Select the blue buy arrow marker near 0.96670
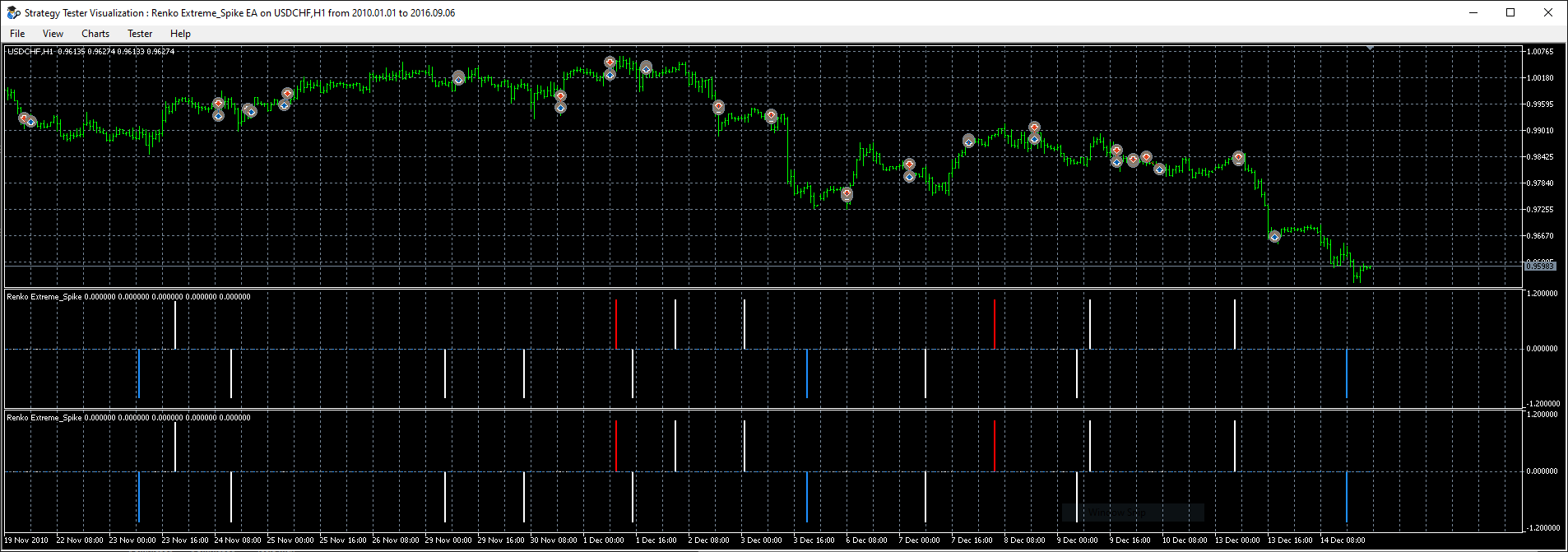Screen dimensions: 1568x552 click(1274, 237)
